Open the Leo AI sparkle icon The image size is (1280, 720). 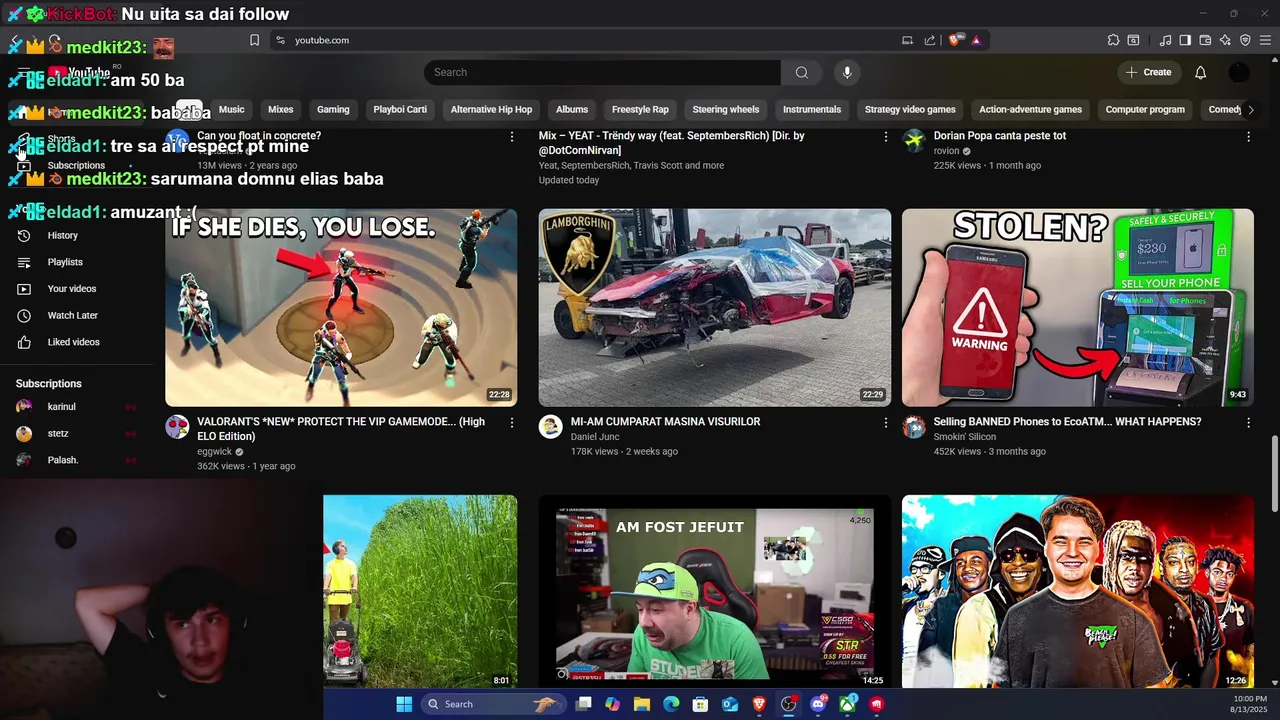(1225, 40)
